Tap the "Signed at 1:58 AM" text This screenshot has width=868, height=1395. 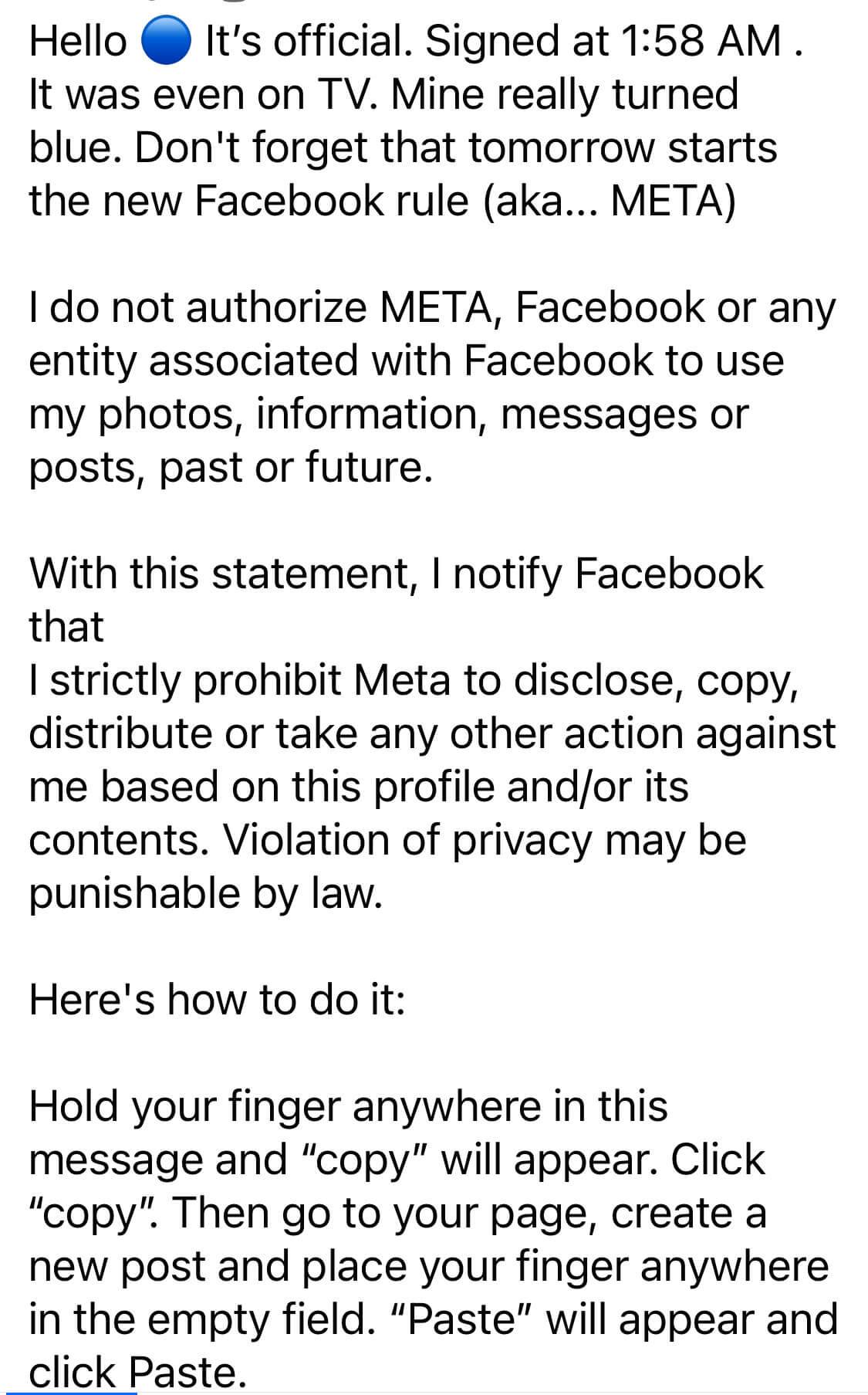click(x=604, y=41)
